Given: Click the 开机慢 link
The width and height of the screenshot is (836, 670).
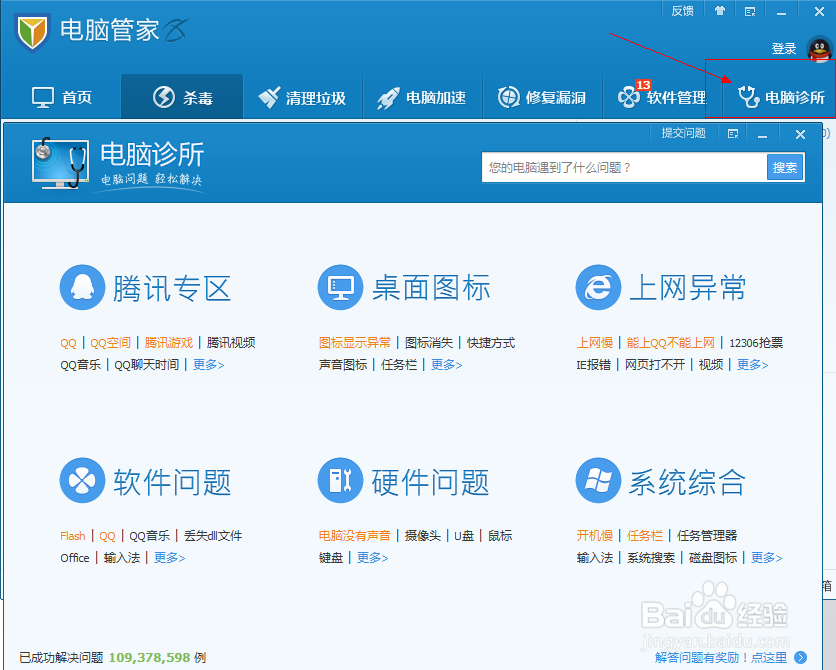Looking at the screenshot, I should [x=594, y=536].
